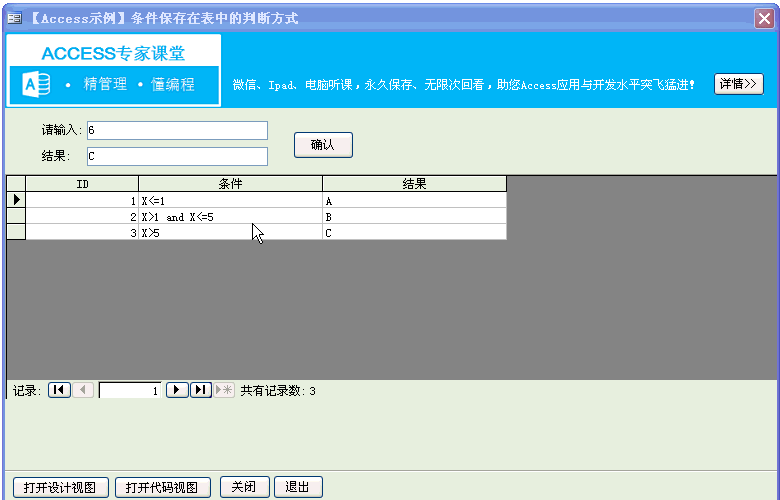Select the row selector for record 3
Image resolution: width=780 pixels, height=500 pixels.
(16, 232)
